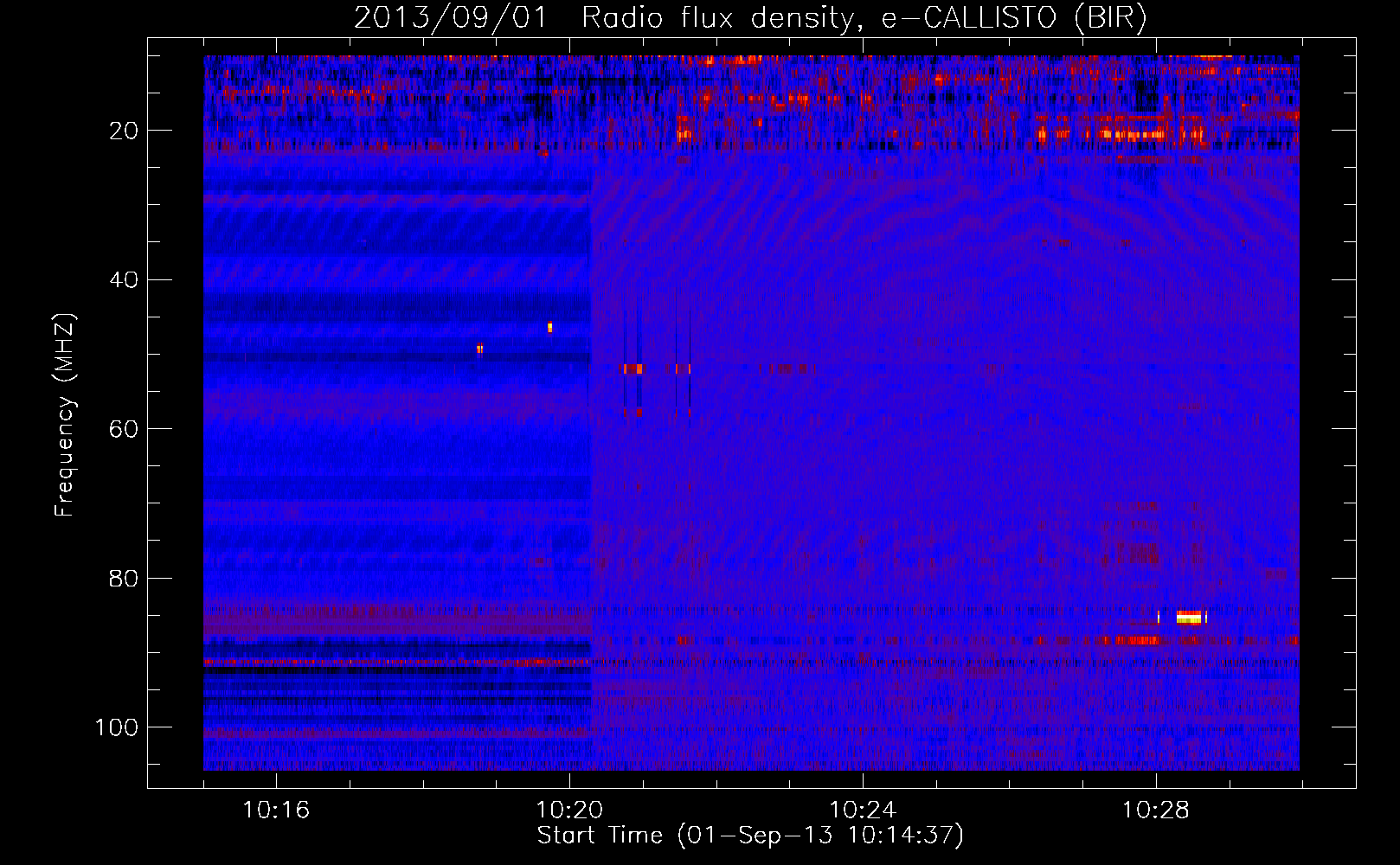The image size is (1400, 865).
Task: Click the bright yellow-white burst near 85 MHz
Action: click(1189, 617)
